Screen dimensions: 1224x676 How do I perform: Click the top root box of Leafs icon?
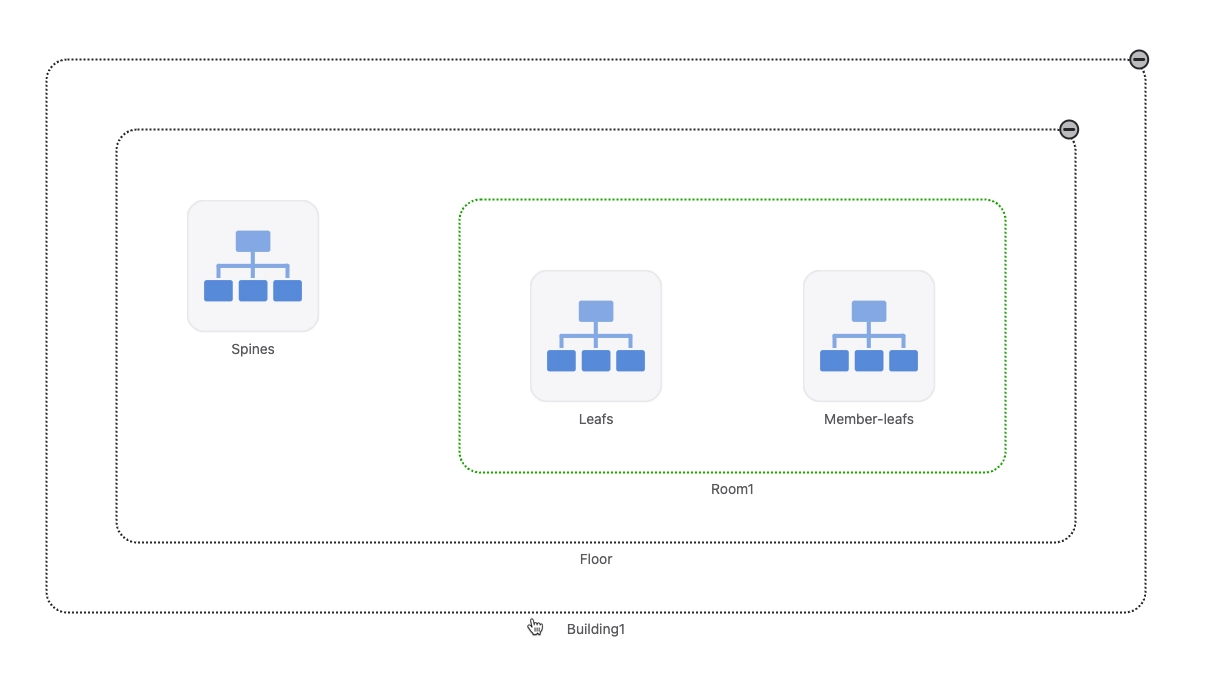596,311
